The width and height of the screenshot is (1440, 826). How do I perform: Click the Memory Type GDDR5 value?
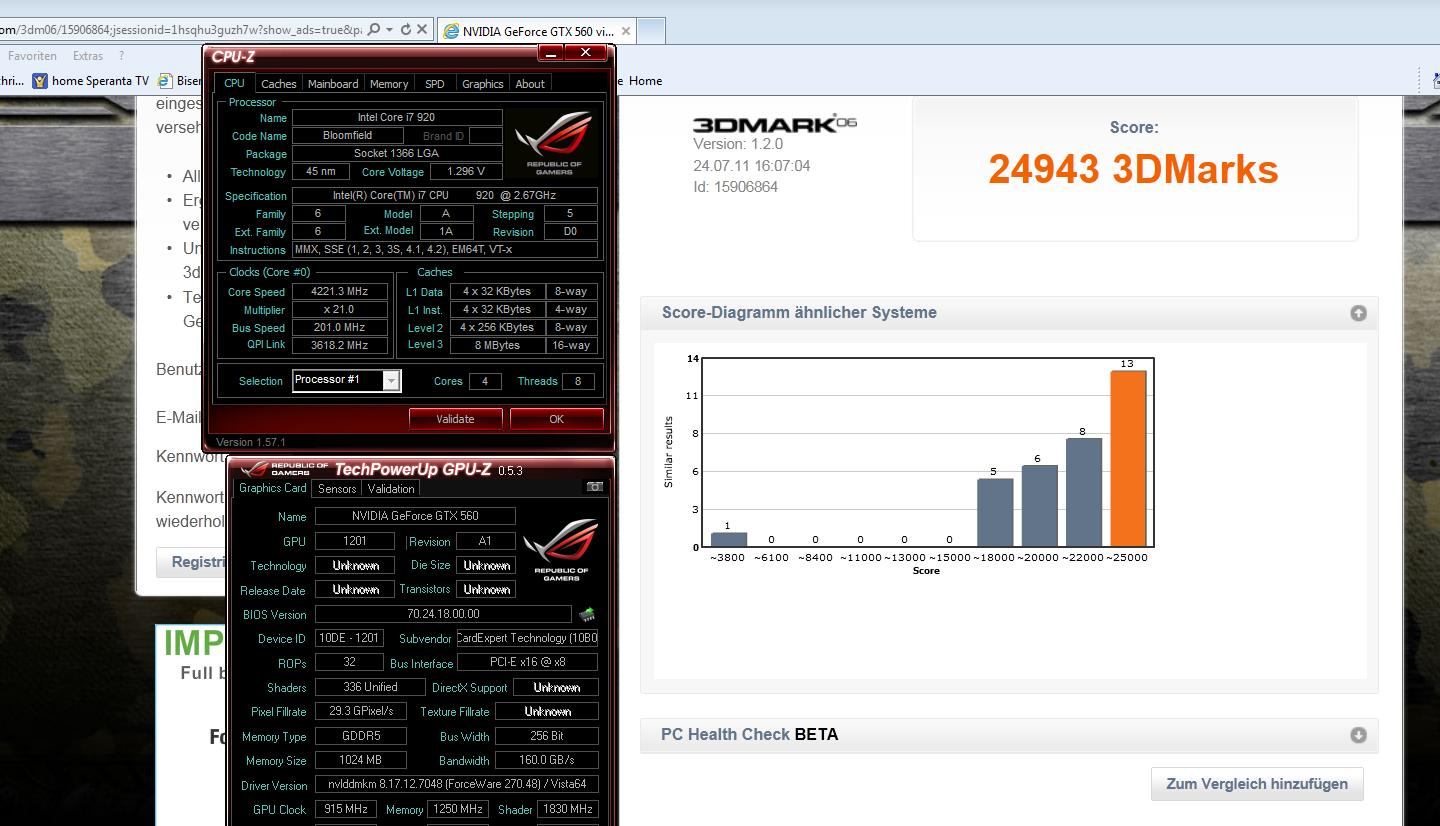360,736
